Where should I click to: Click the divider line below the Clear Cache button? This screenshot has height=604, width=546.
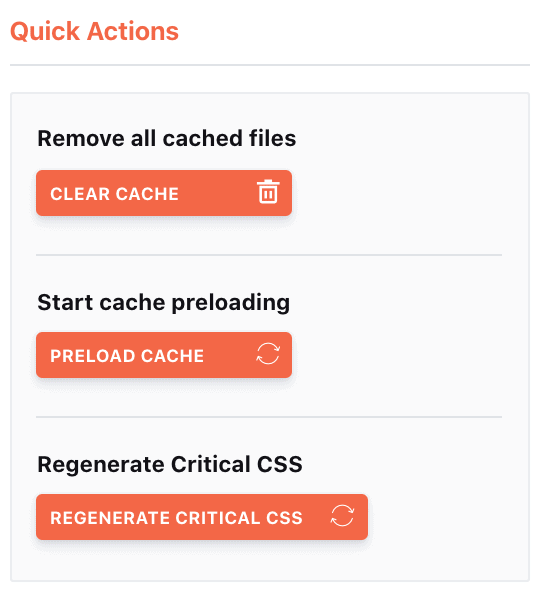269,255
